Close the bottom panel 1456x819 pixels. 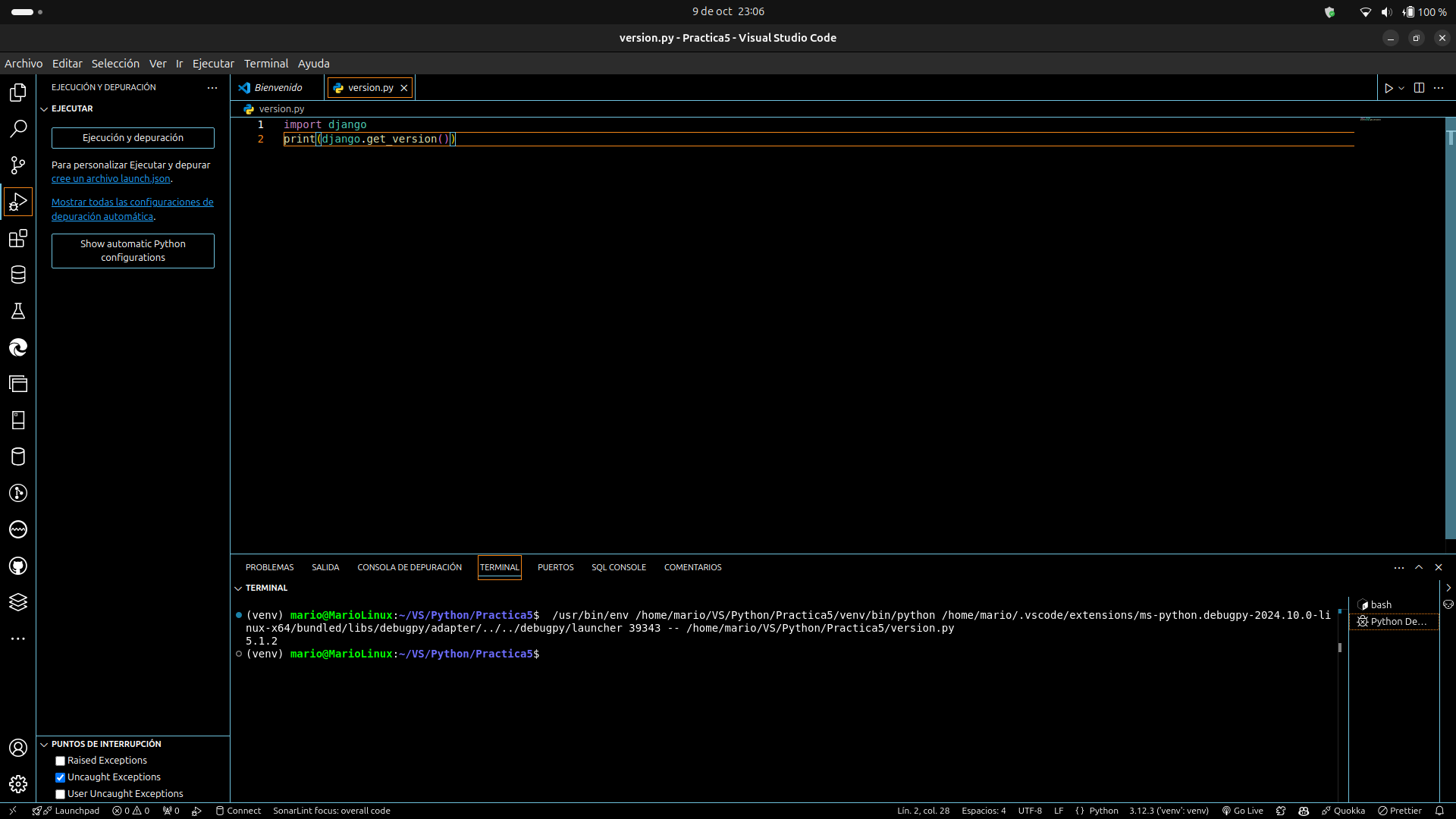(1439, 567)
